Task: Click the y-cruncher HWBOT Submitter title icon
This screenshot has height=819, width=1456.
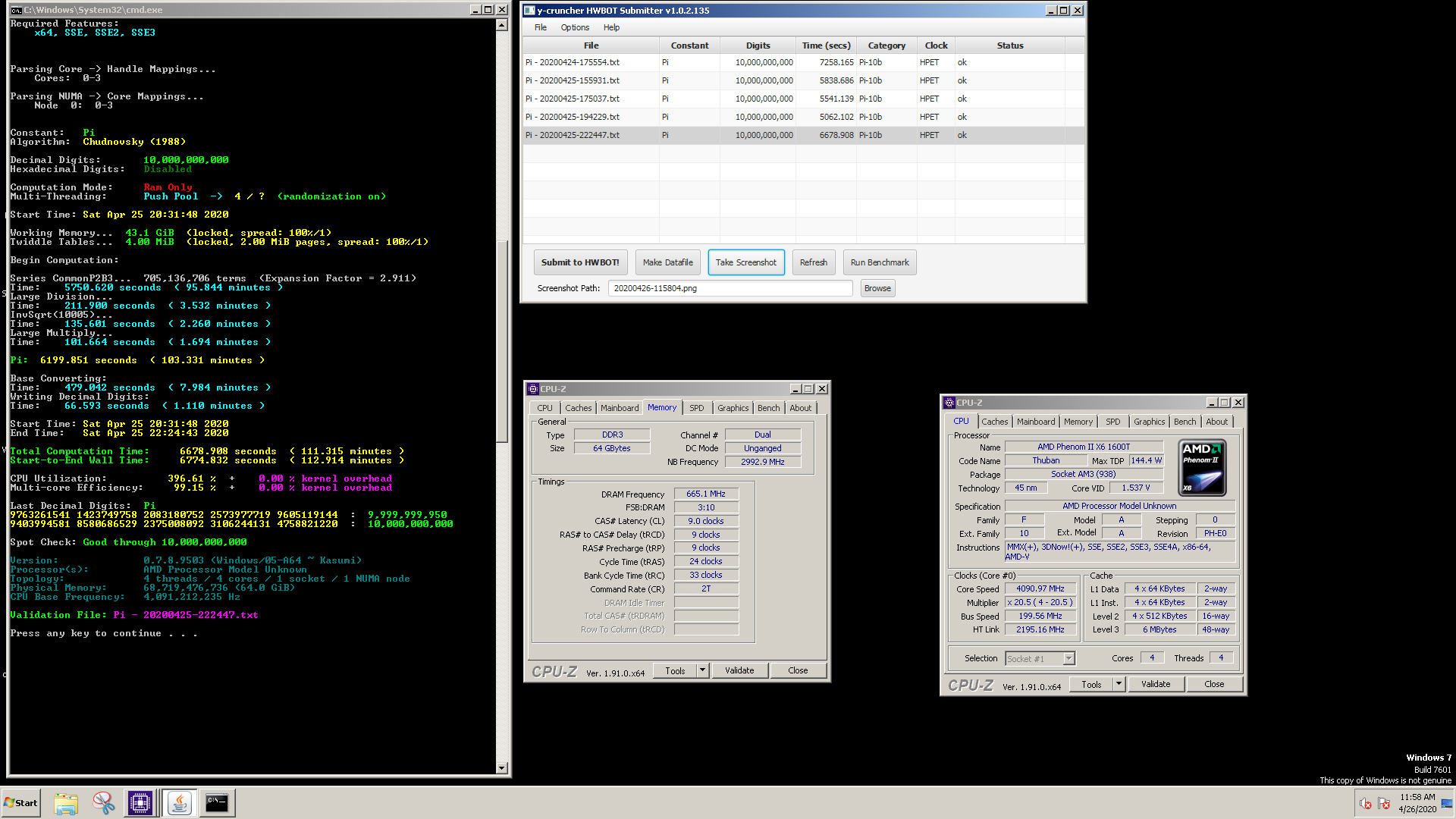Action: pyautogui.click(x=529, y=11)
